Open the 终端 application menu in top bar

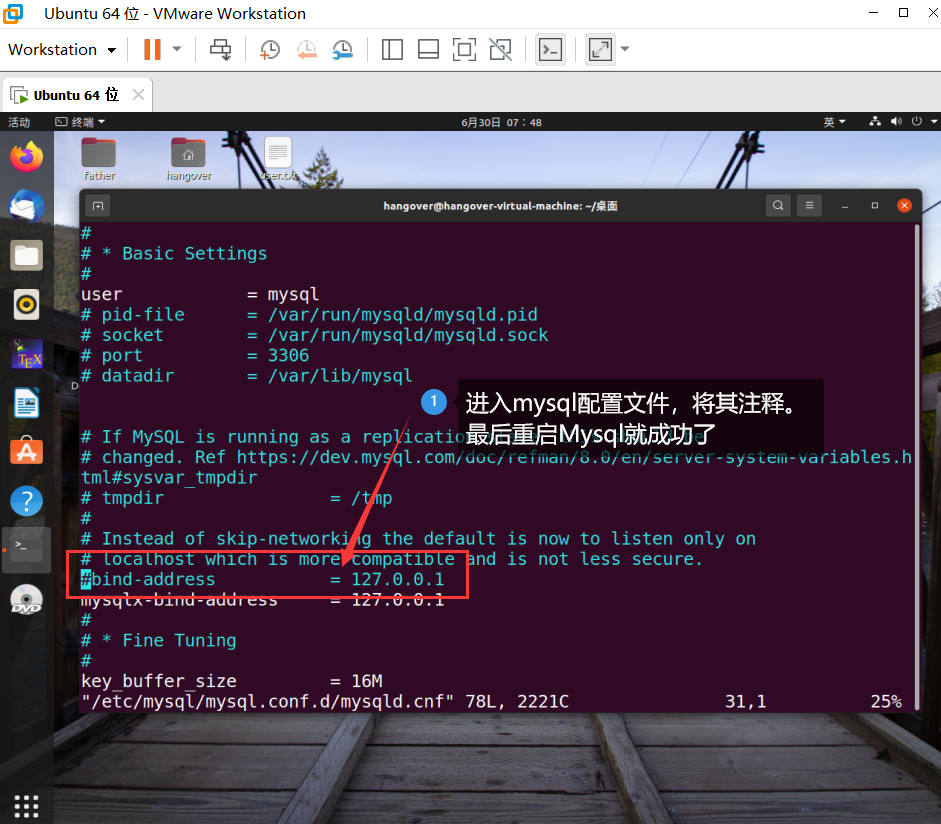tap(80, 122)
